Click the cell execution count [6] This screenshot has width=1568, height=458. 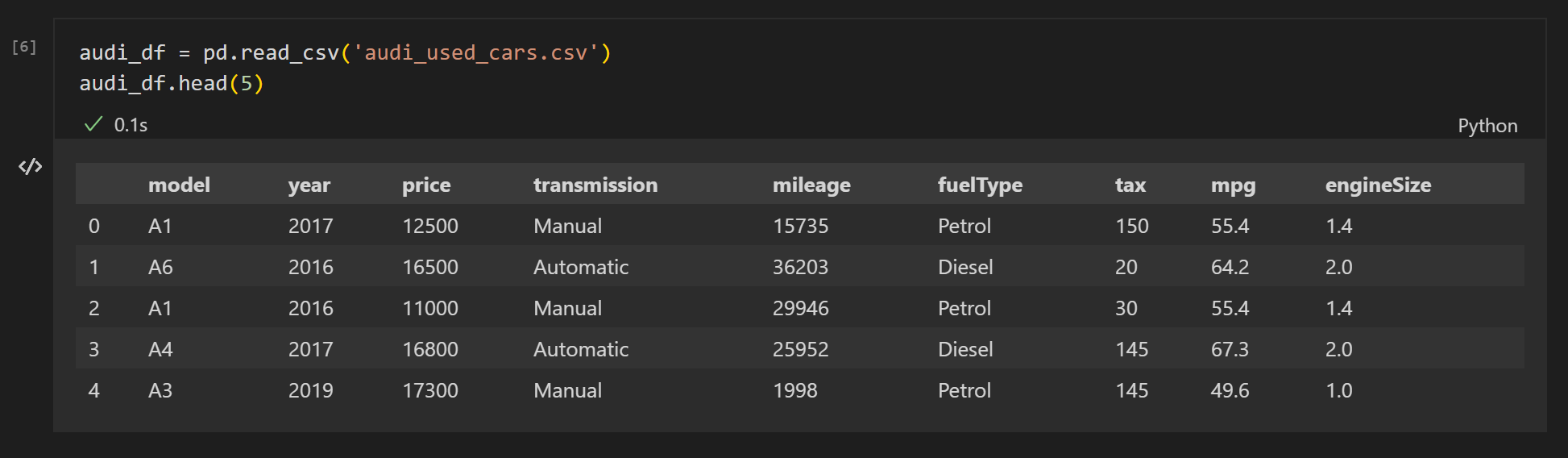point(24,47)
